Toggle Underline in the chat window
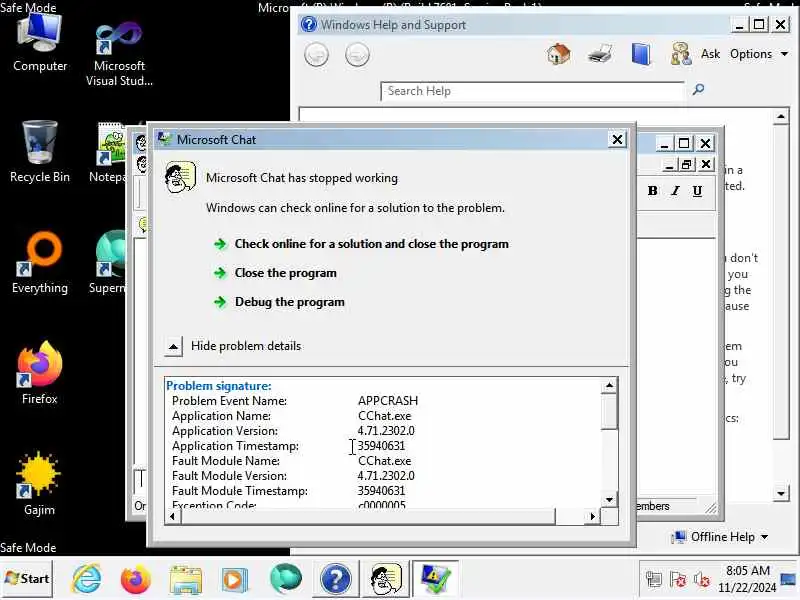Viewport: 800px width, 600px height. click(697, 191)
